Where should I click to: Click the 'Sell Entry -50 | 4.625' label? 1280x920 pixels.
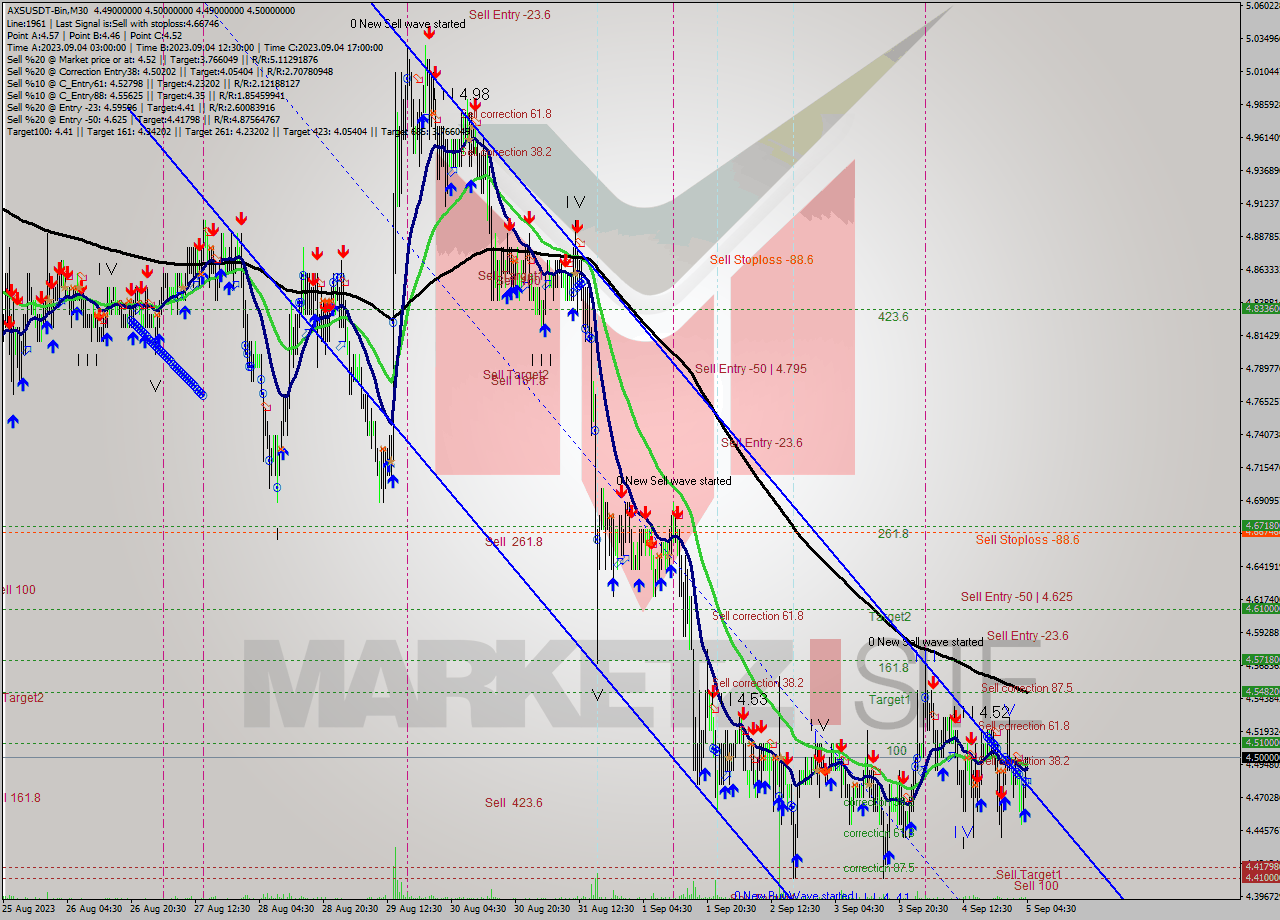tap(1017, 597)
